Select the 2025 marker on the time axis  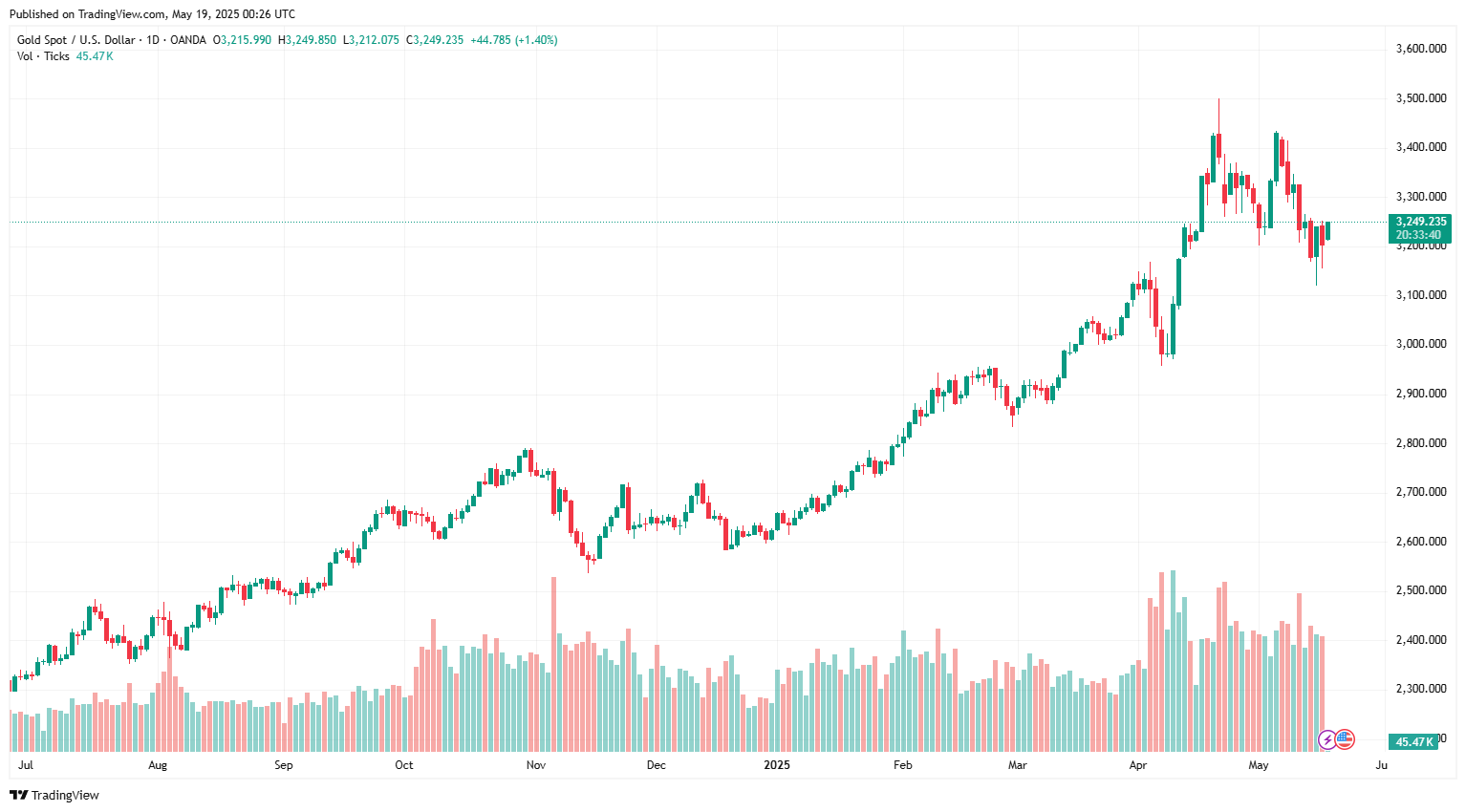pyautogui.click(x=777, y=765)
